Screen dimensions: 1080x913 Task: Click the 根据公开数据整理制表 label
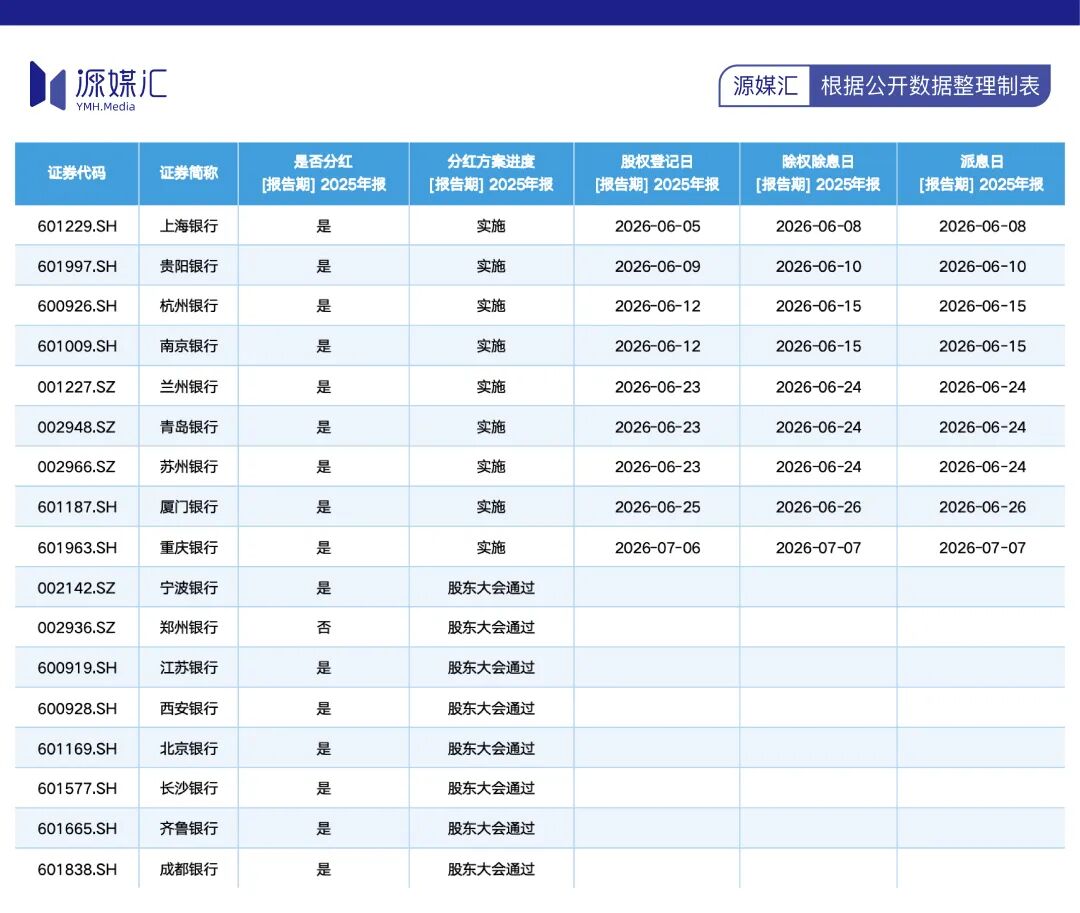[x=930, y=86]
